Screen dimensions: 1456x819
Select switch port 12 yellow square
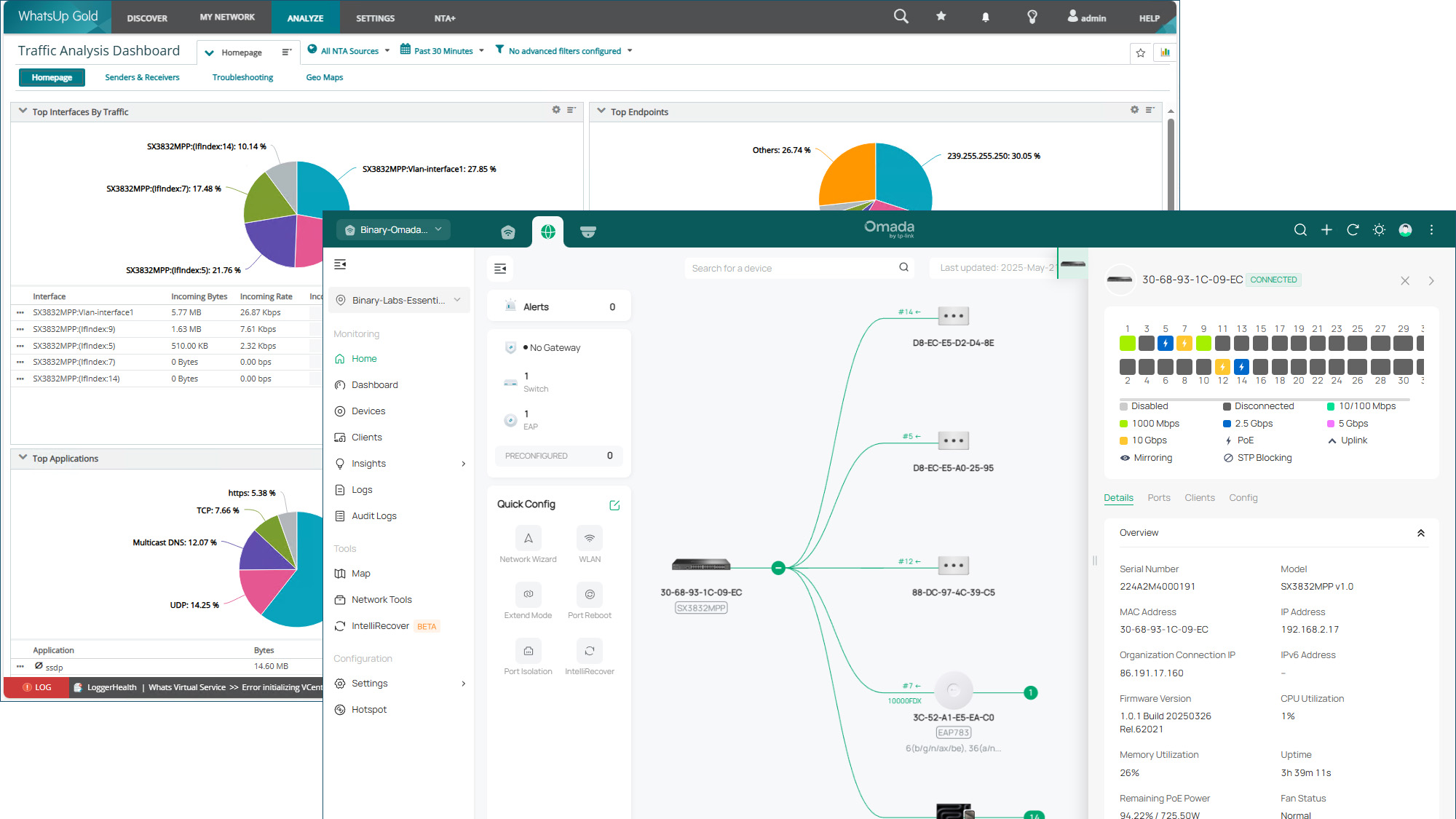coord(1223,367)
